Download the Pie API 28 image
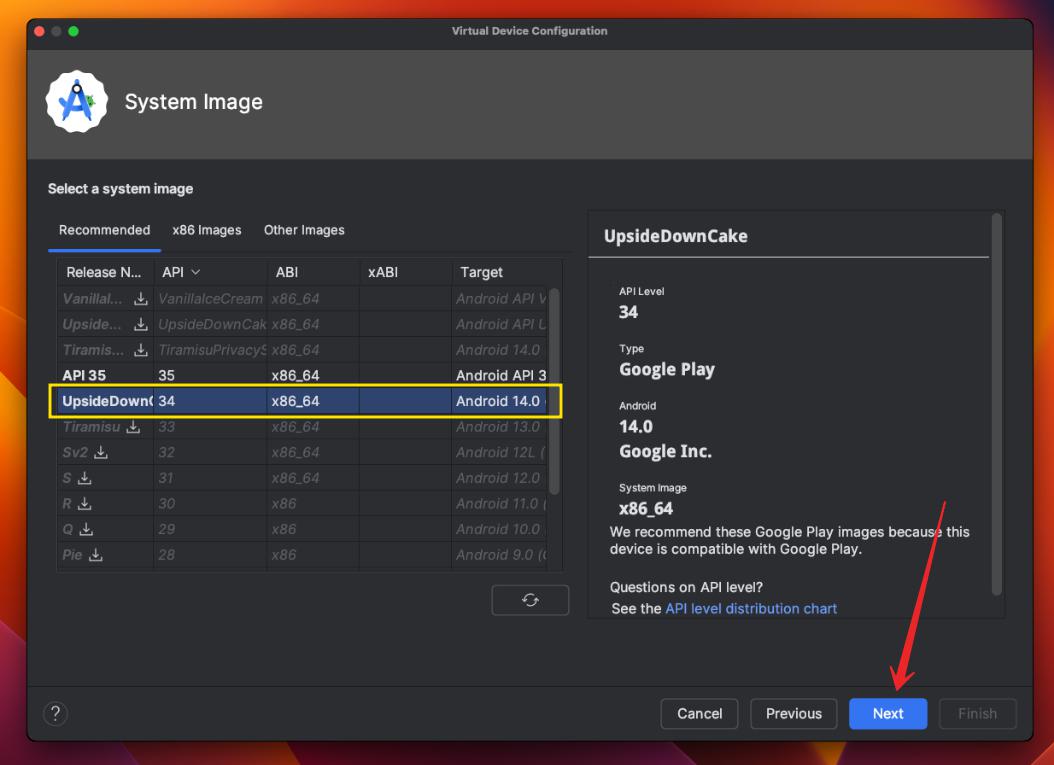1054x765 pixels. click(x=96, y=555)
